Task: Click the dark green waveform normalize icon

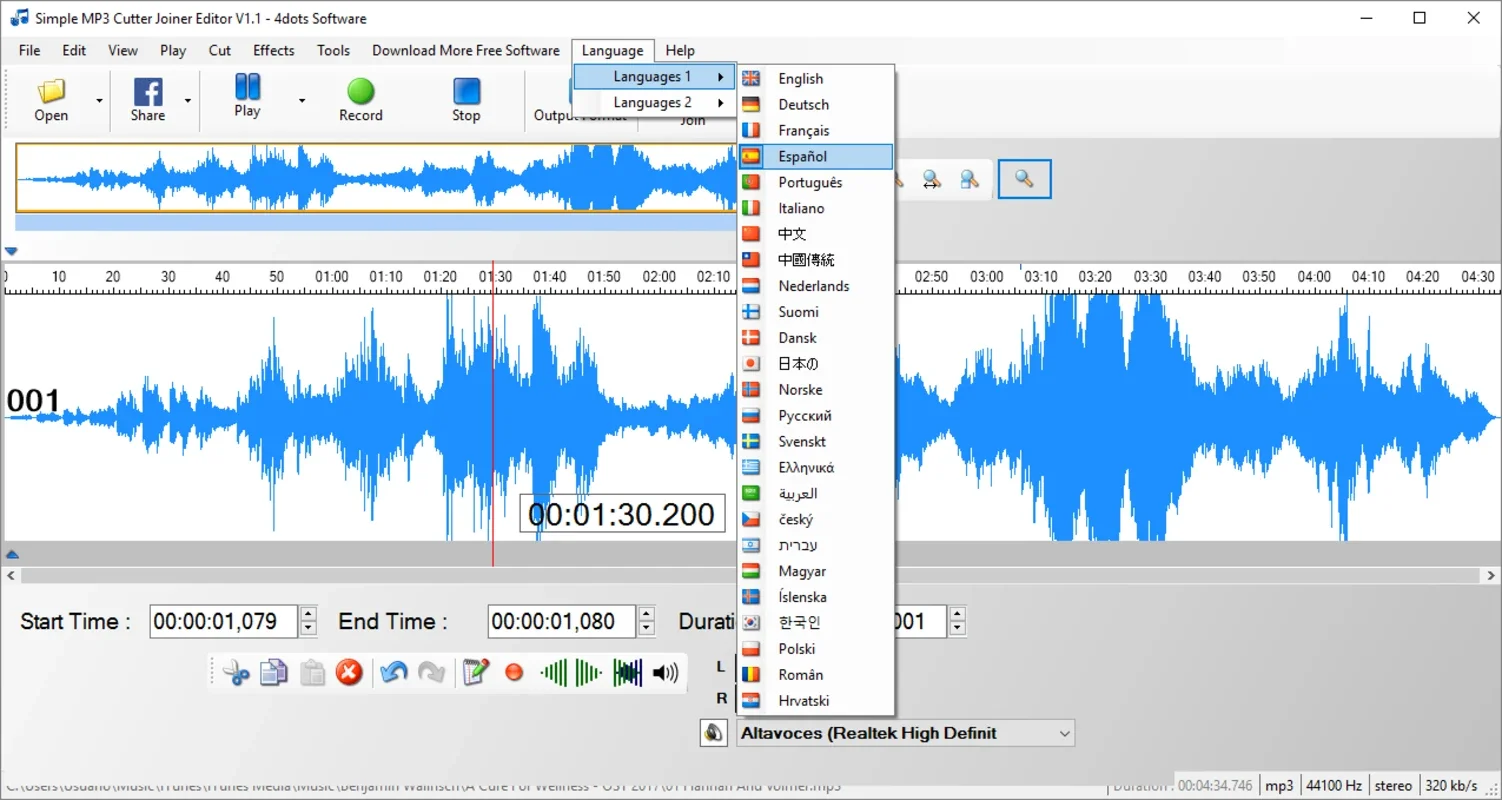Action: pyautogui.click(x=627, y=673)
